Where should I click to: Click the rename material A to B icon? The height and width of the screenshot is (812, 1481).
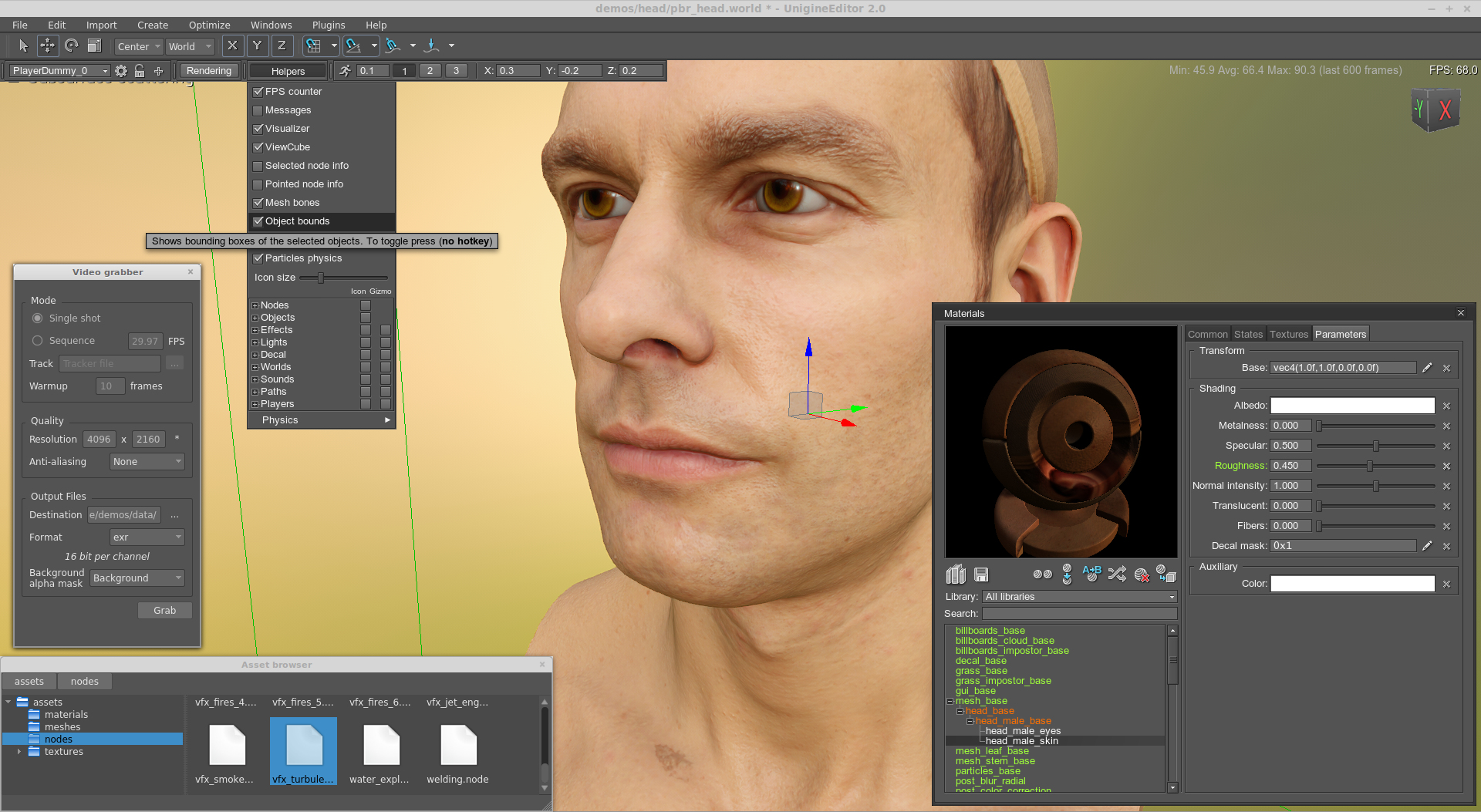point(1091,574)
